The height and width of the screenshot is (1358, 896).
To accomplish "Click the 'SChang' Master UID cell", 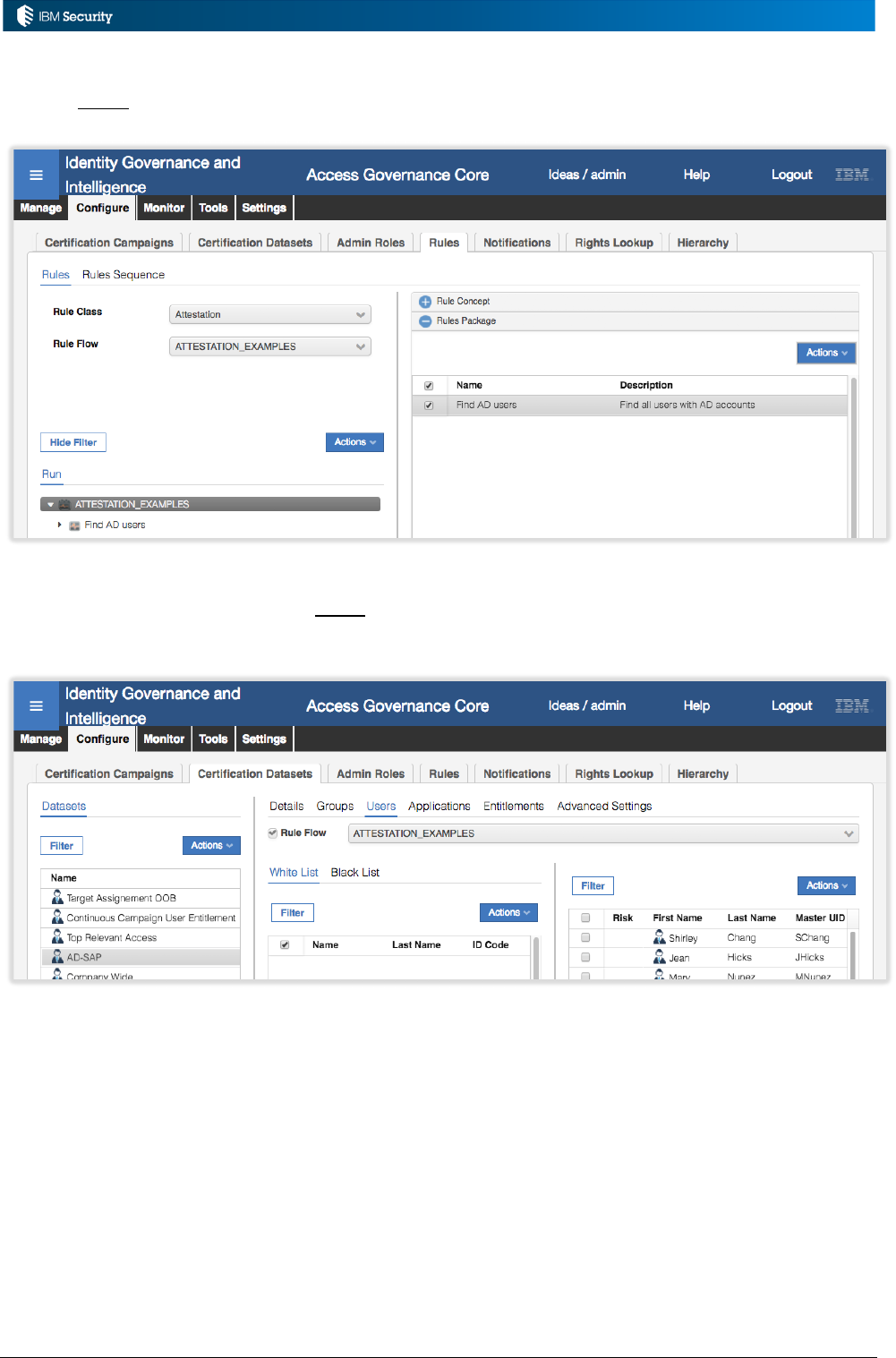I will pyautogui.click(x=812, y=938).
